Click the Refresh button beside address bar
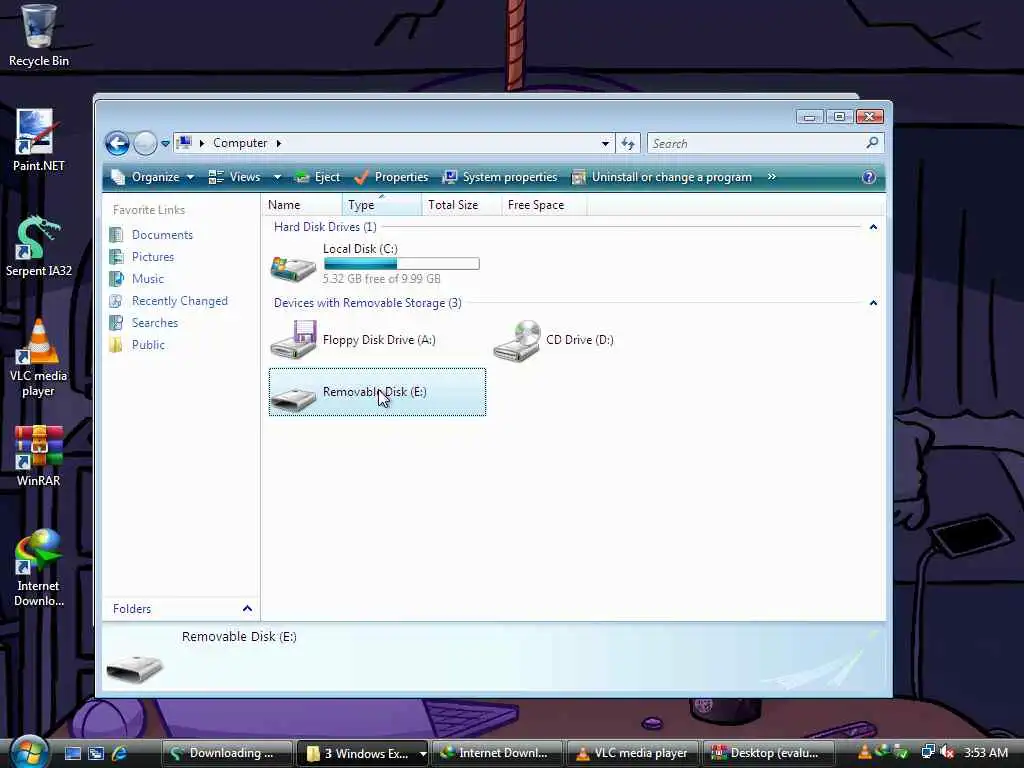 pyautogui.click(x=628, y=143)
